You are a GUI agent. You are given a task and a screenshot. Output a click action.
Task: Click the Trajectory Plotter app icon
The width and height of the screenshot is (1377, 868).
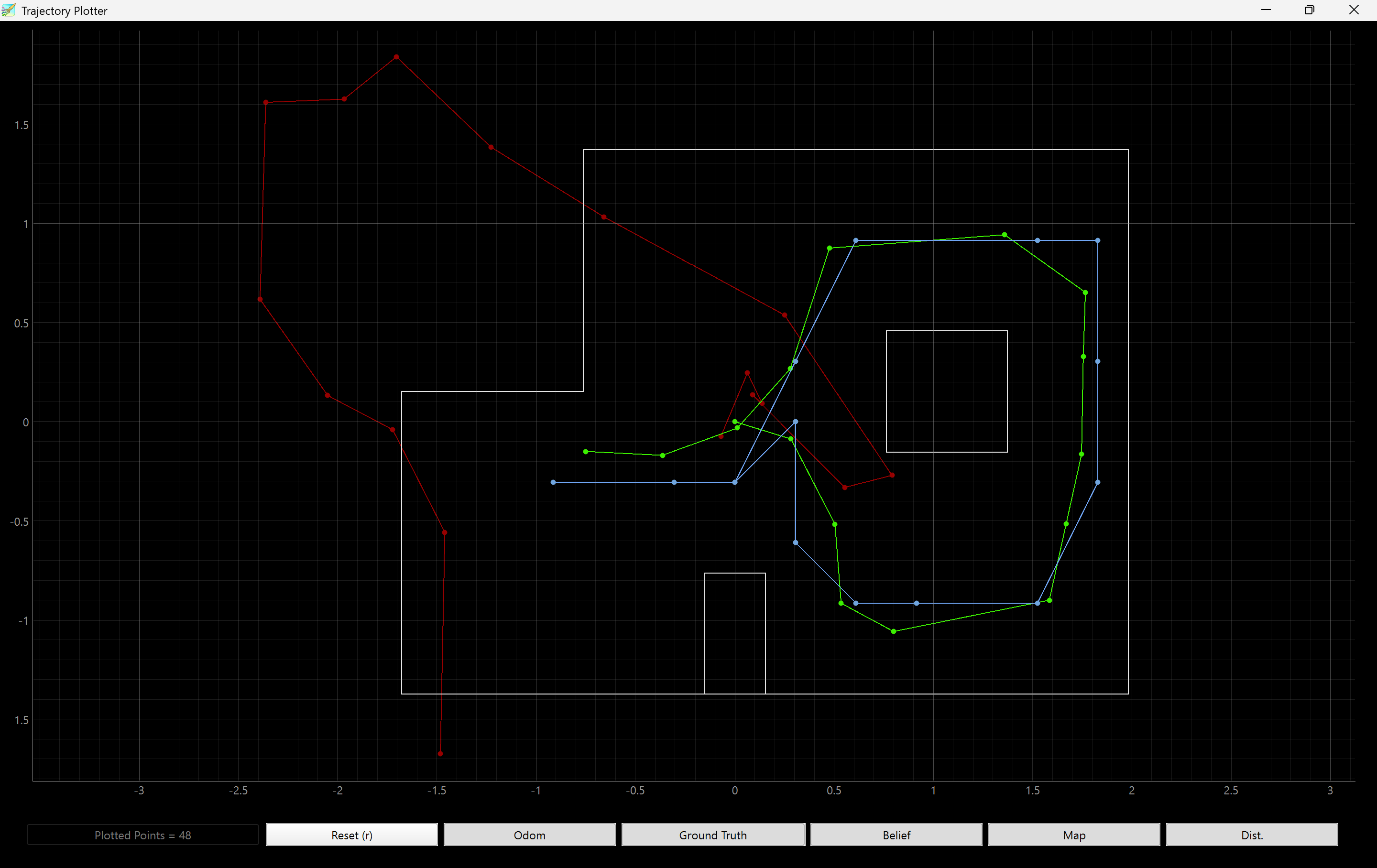click(9, 11)
